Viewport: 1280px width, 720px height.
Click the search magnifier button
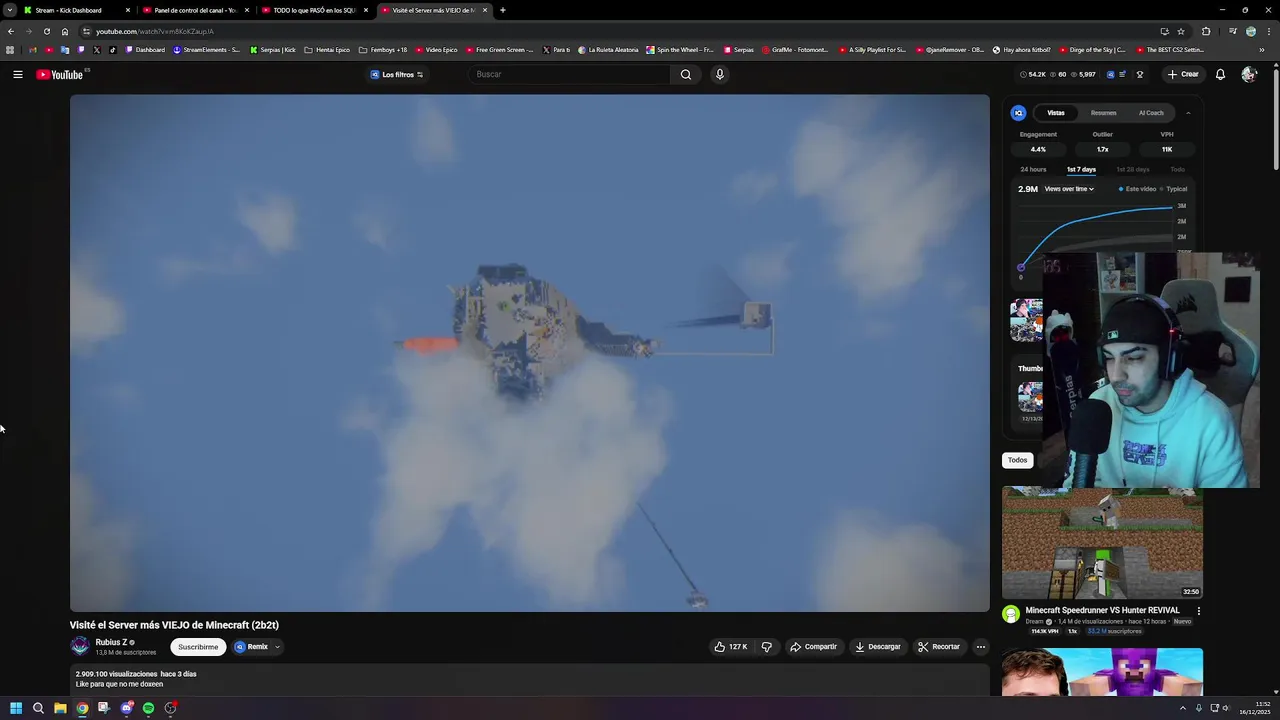coord(686,74)
